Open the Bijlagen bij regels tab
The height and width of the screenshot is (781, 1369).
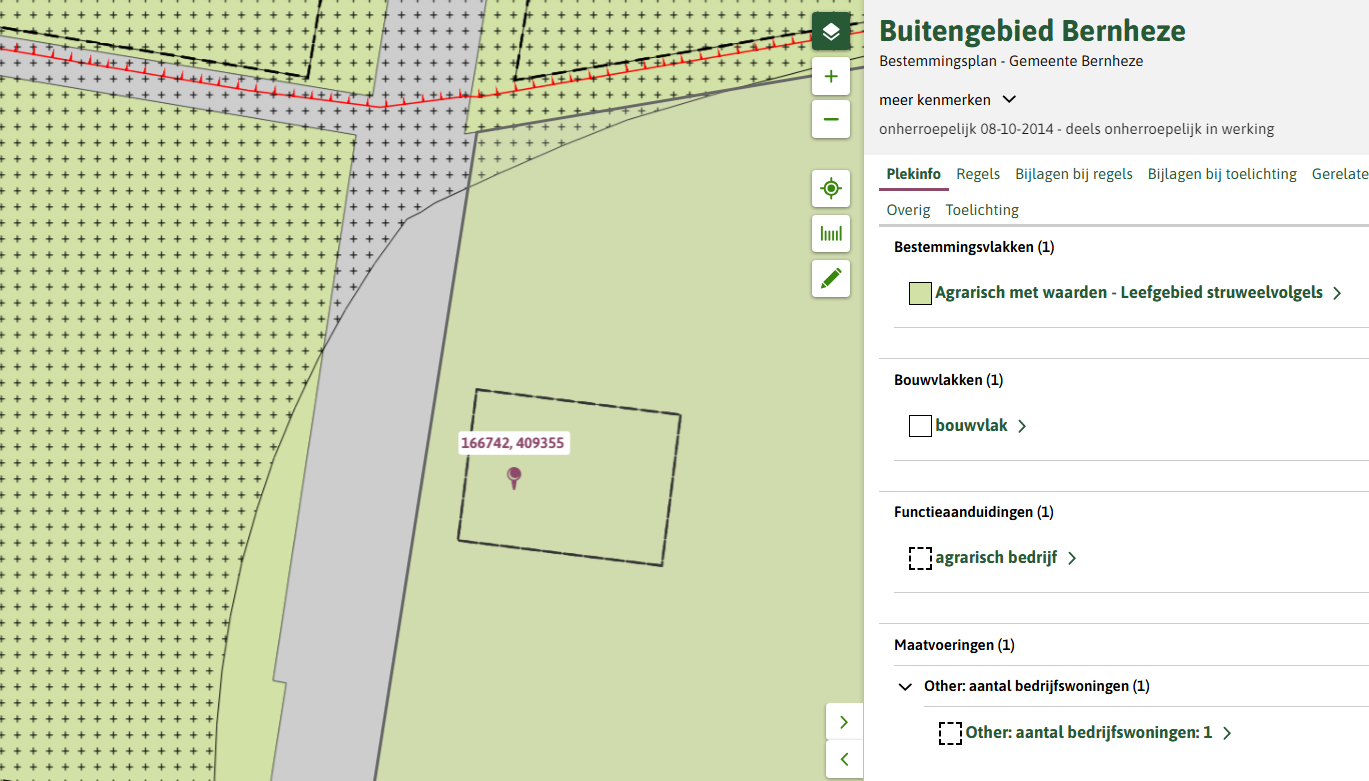click(x=1074, y=174)
